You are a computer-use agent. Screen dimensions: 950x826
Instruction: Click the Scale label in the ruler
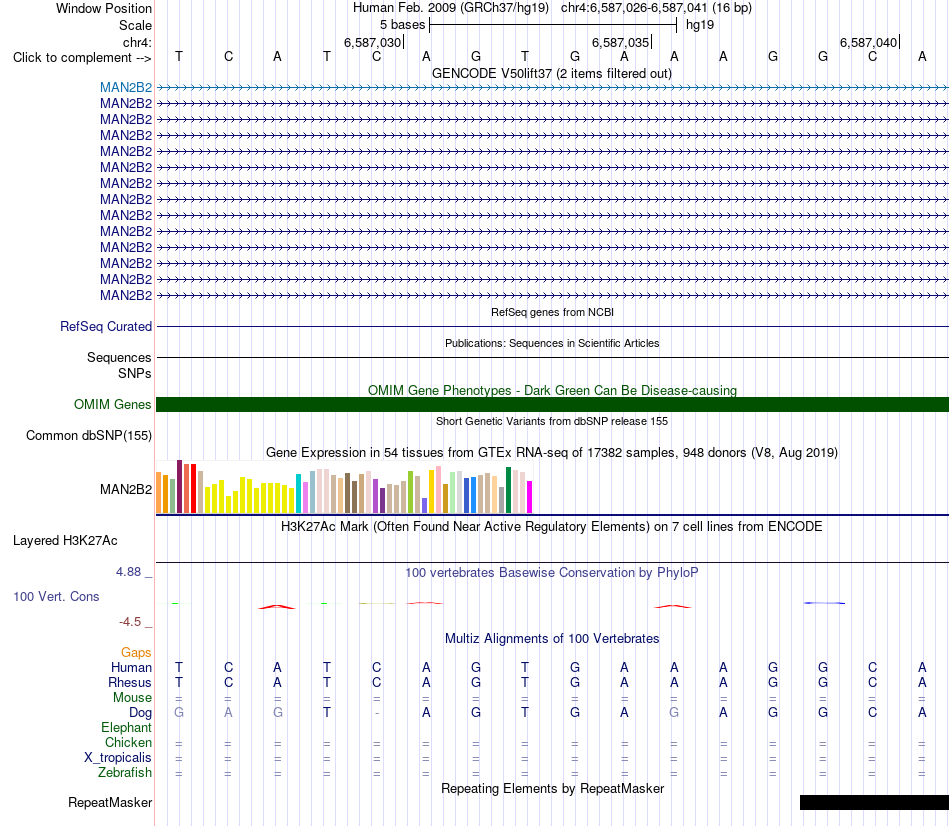135,25
